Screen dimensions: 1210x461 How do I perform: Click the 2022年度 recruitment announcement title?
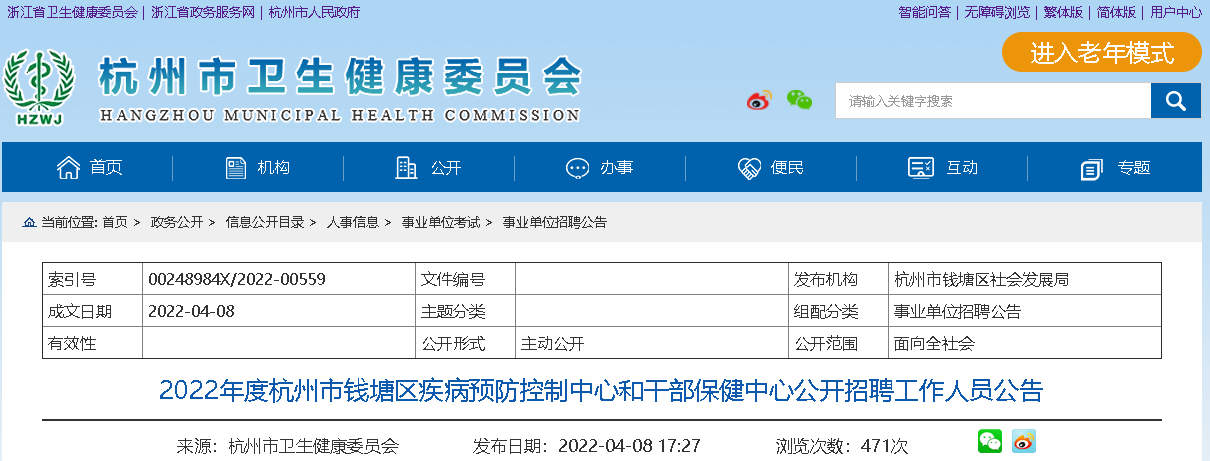coord(601,390)
